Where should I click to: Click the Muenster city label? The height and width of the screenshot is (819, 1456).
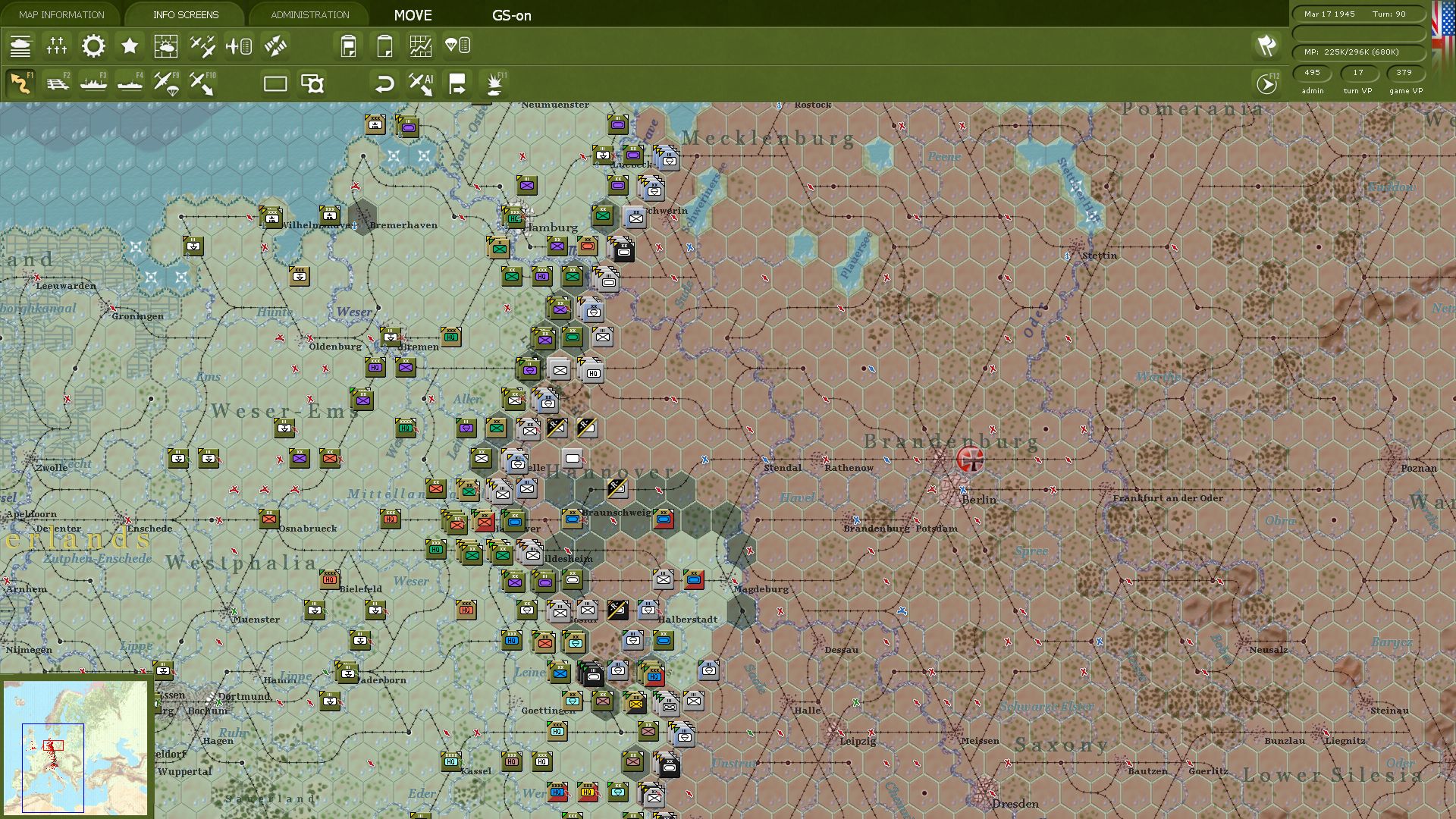point(256,620)
